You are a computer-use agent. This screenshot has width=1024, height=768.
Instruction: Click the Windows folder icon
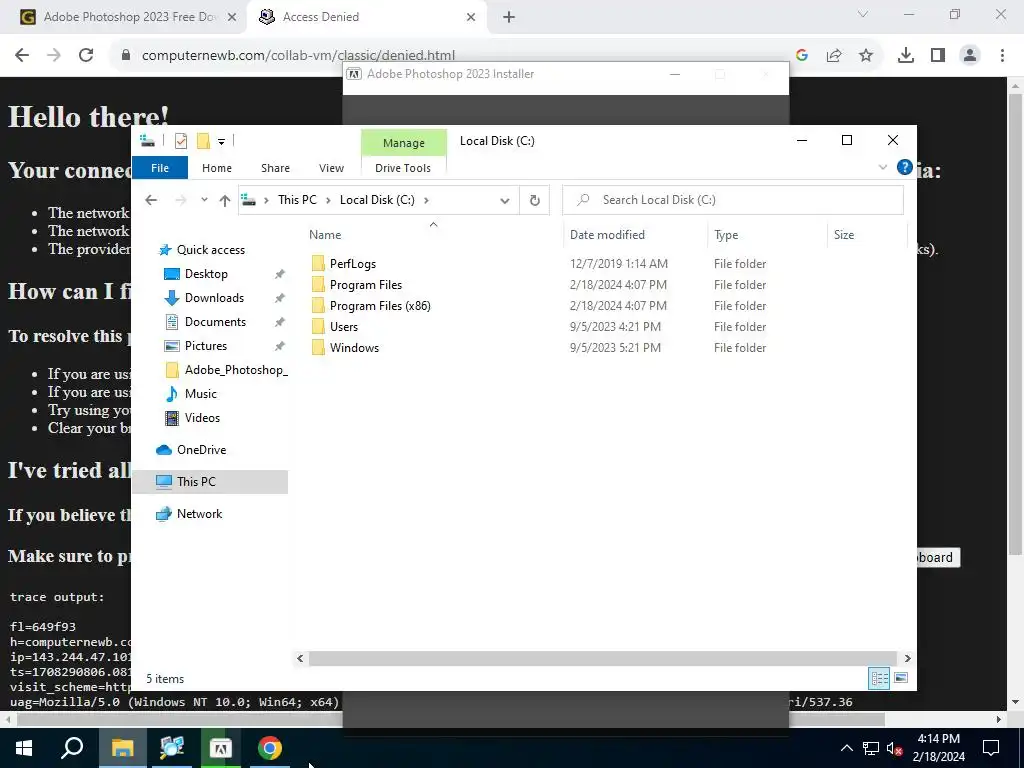pyautogui.click(x=318, y=347)
